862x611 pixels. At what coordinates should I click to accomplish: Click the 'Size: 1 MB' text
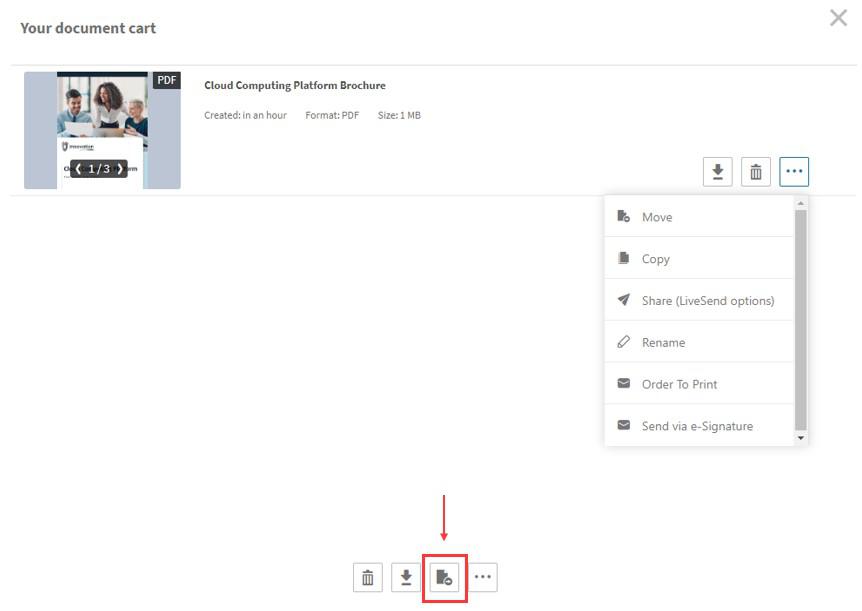[399, 115]
